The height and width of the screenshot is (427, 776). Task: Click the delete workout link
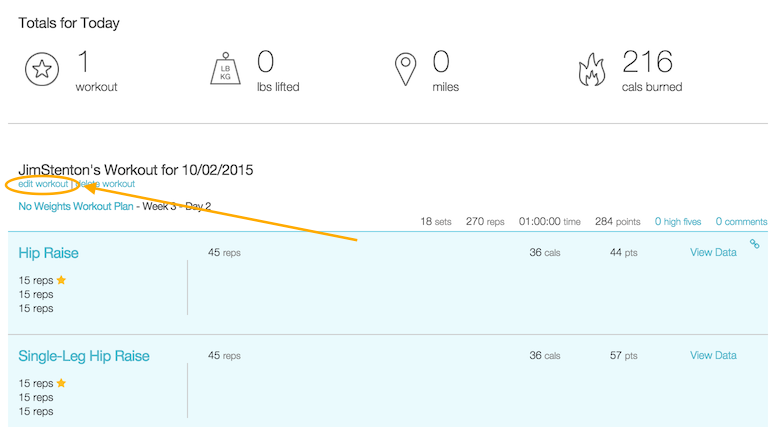(x=106, y=184)
